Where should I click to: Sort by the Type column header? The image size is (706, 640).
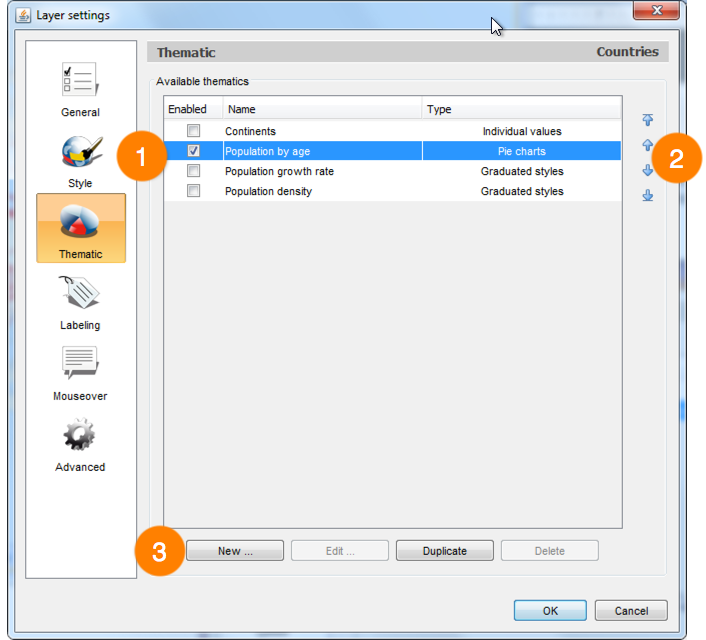[x=521, y=109]
